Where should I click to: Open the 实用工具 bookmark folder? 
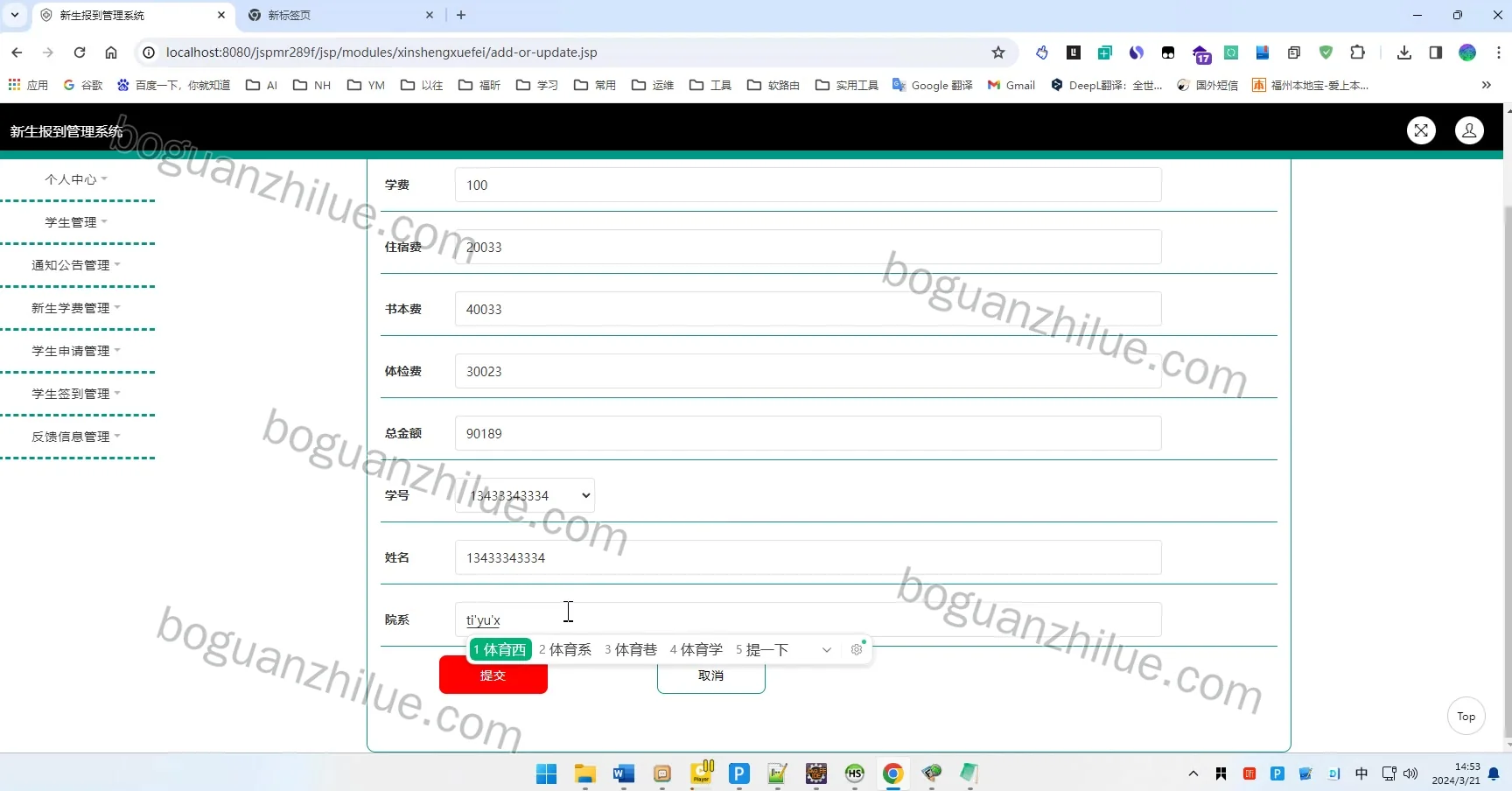[x=847, y=85]
